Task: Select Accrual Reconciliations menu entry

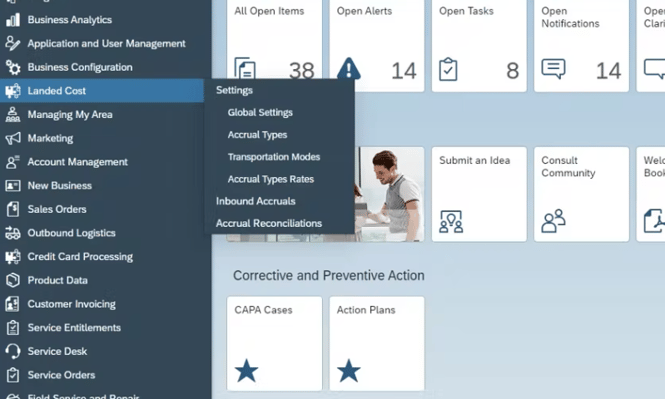Action: (268, 223)
